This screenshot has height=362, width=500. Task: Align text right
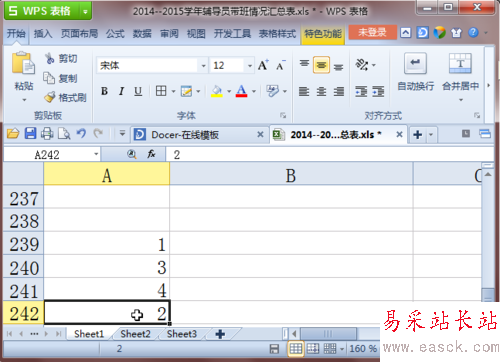coord(339,91)
